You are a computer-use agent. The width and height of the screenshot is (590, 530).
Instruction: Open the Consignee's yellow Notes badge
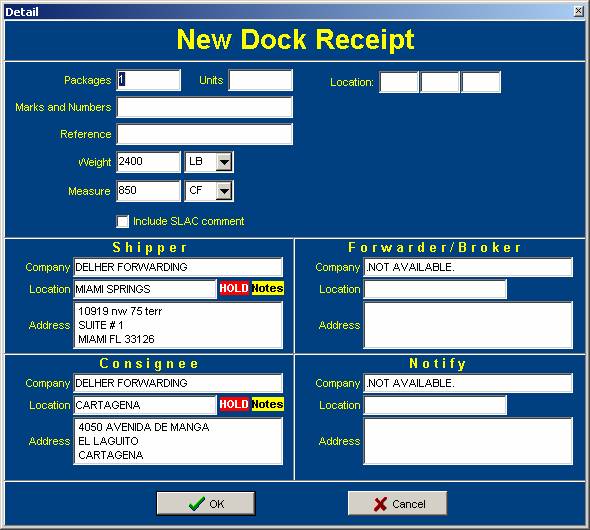point(268,404)
